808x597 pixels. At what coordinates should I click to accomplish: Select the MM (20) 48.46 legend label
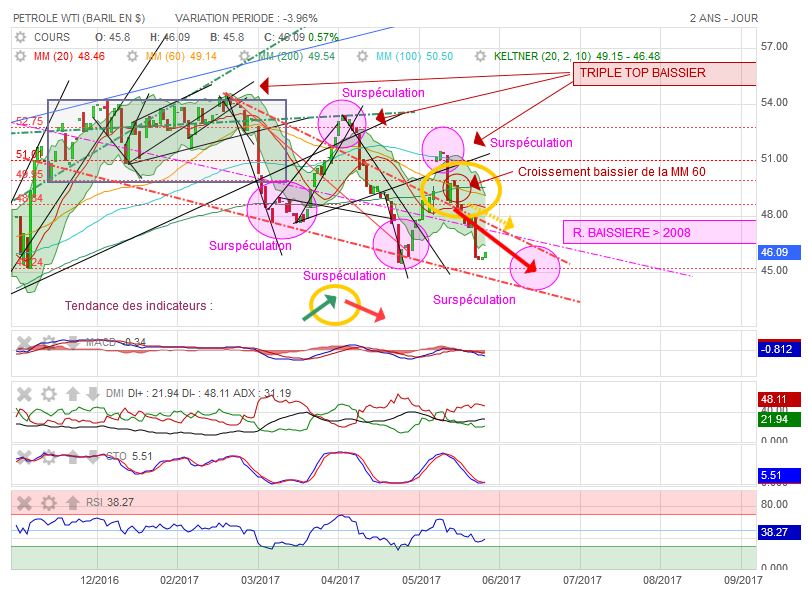(69, 56)
